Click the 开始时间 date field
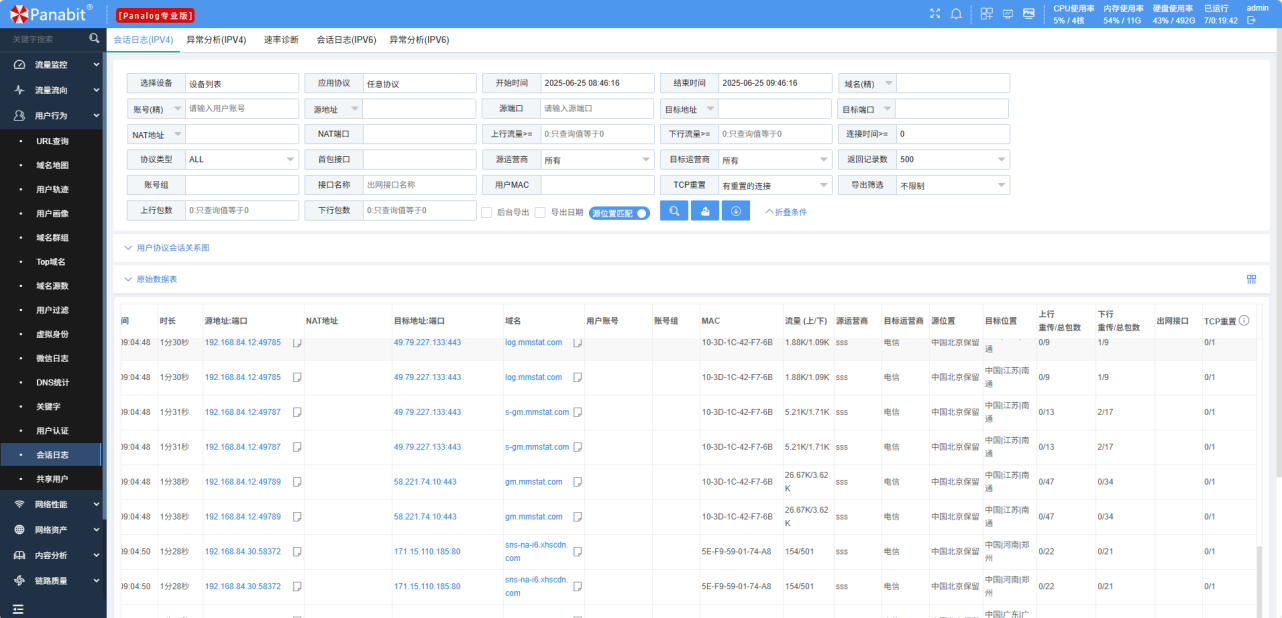Image resolution: width=1282 pixels, height=618 pixels. tap(597, 83)
